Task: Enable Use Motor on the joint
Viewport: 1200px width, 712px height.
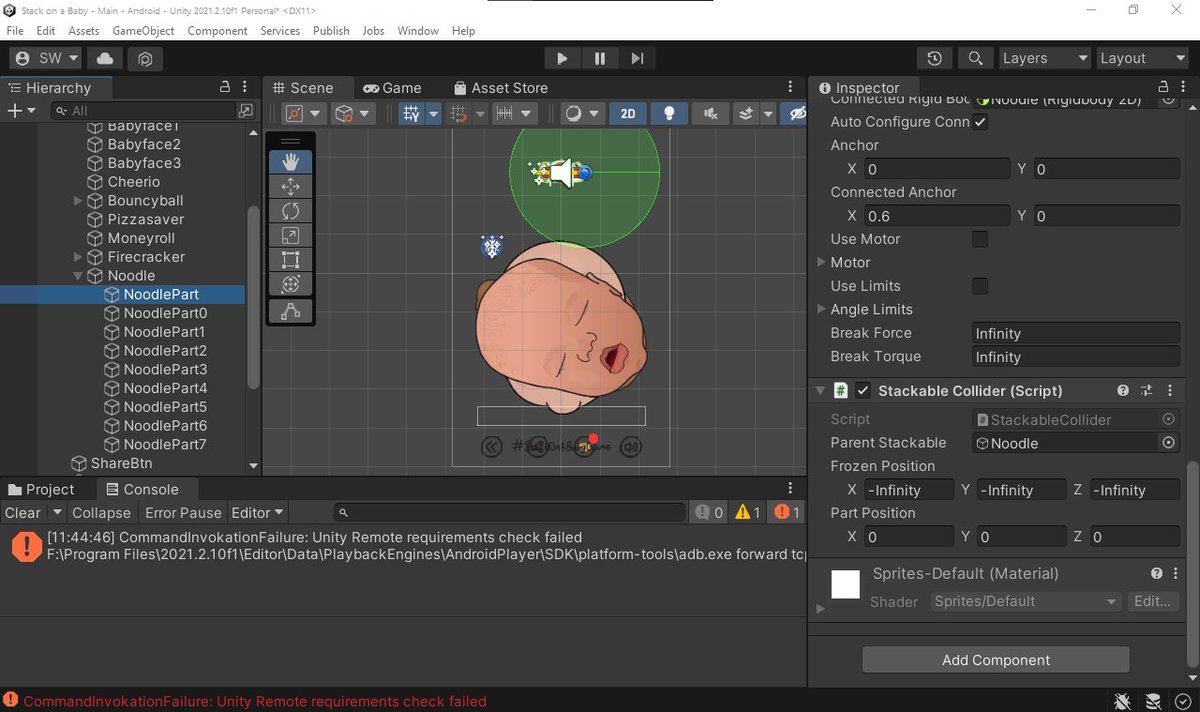Action: coord(980,239)
